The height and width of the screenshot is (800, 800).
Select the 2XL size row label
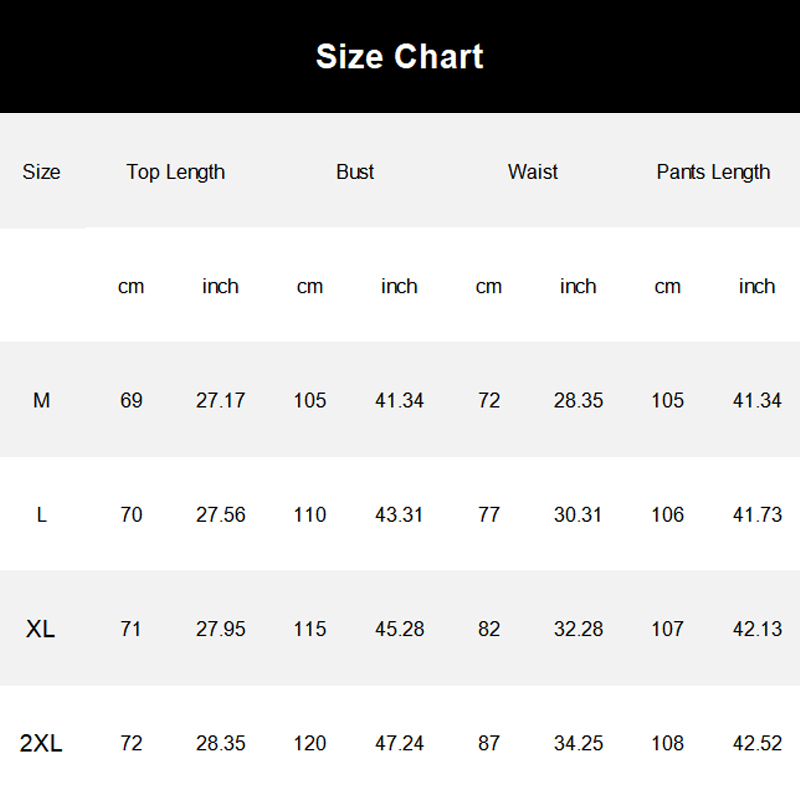coord(41,743)
